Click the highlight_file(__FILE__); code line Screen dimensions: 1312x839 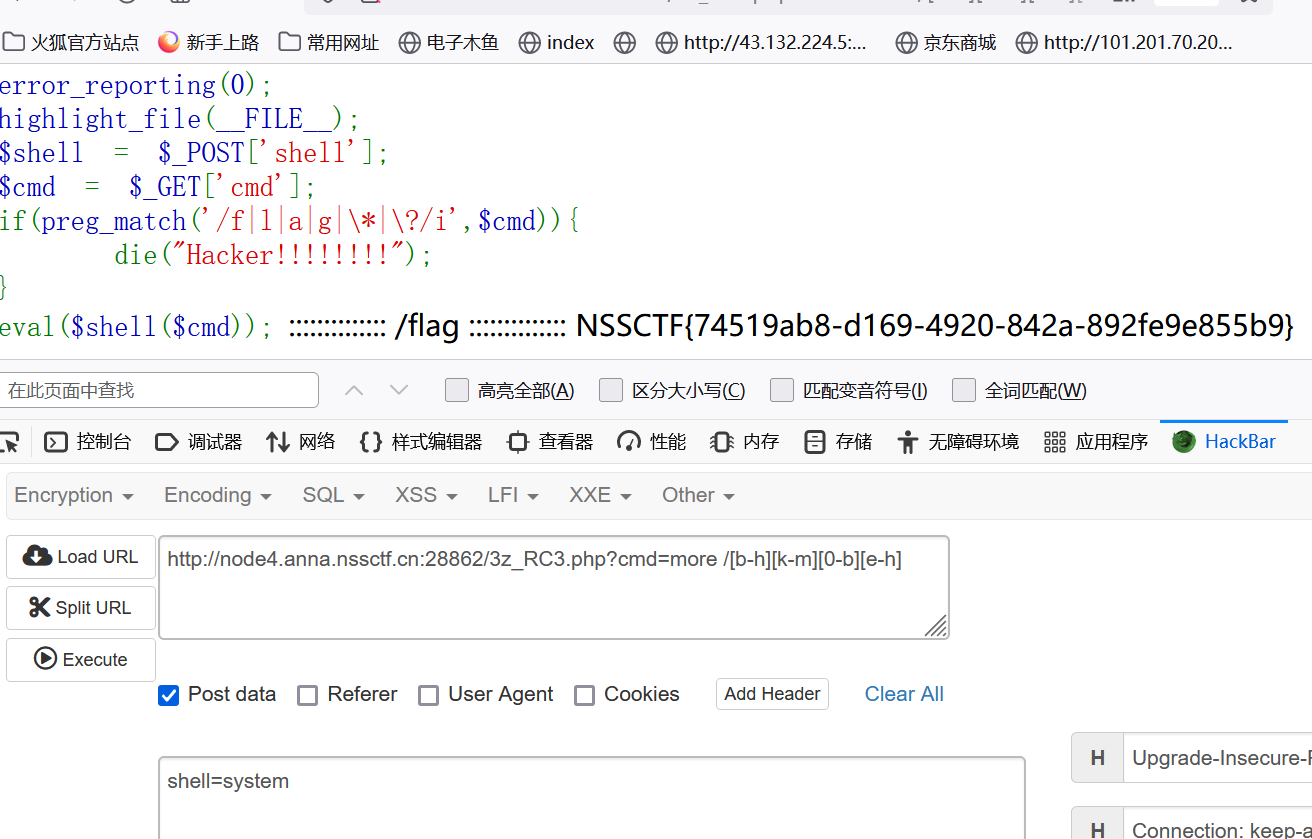tap(180, 119)
